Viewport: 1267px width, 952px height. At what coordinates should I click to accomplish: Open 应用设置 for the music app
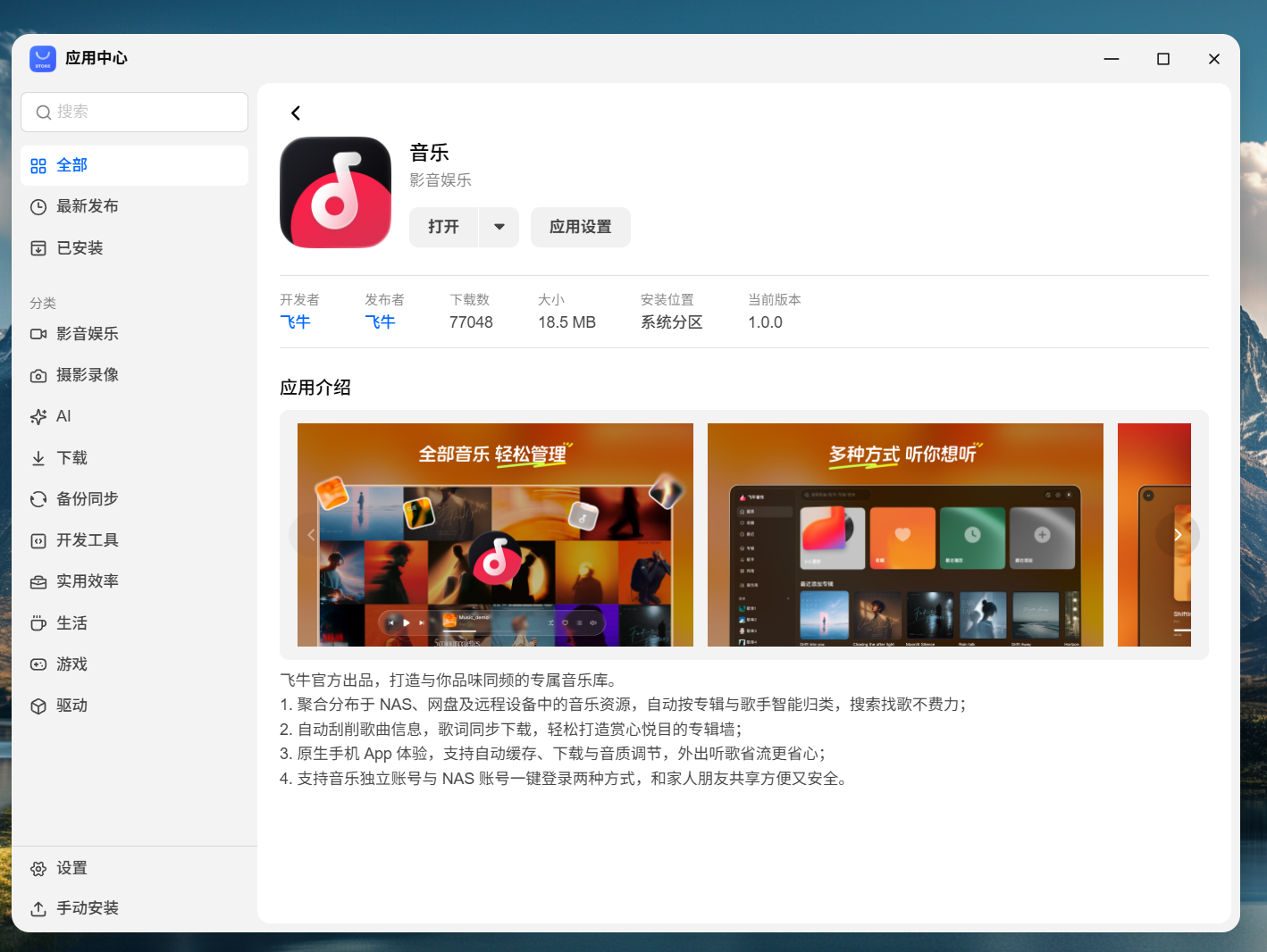point(581,227)
